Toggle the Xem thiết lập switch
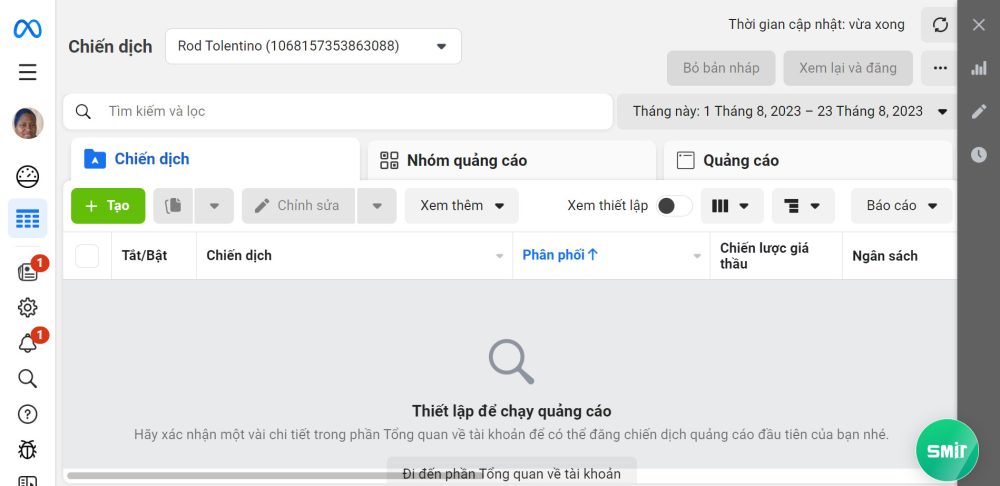 point(674,206)
